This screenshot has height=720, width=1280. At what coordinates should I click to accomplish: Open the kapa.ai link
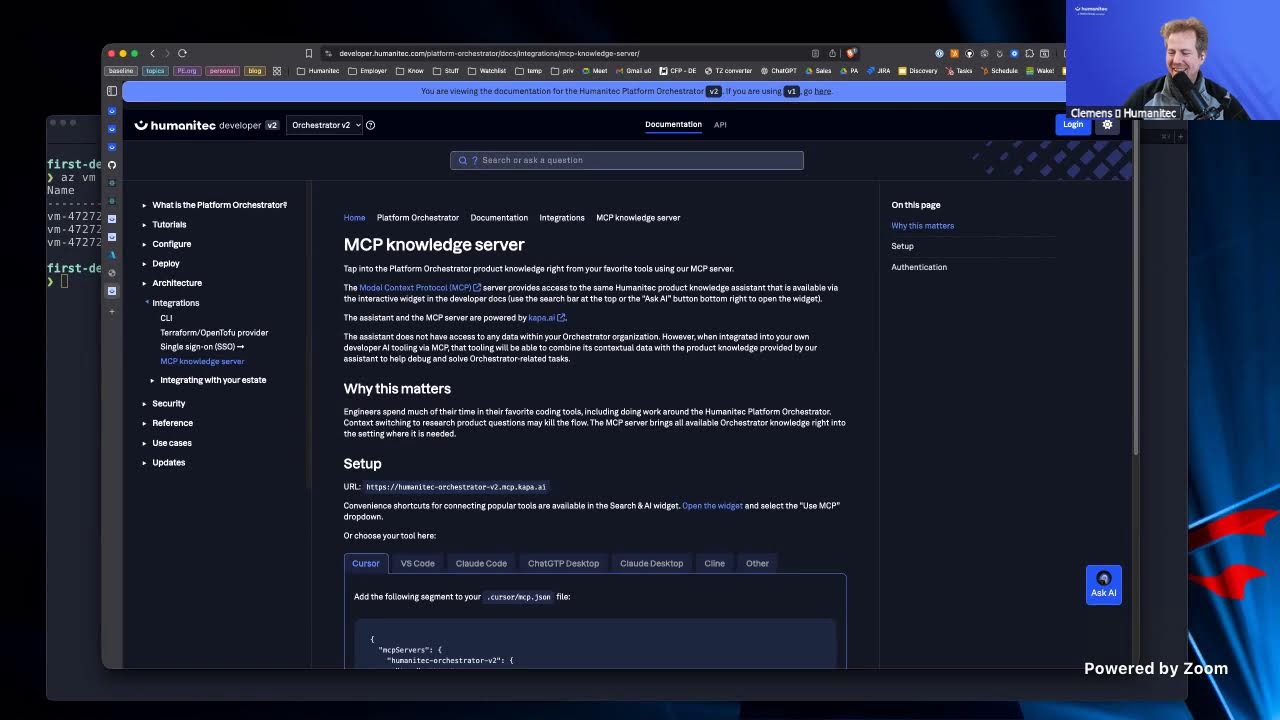(546, 318)
